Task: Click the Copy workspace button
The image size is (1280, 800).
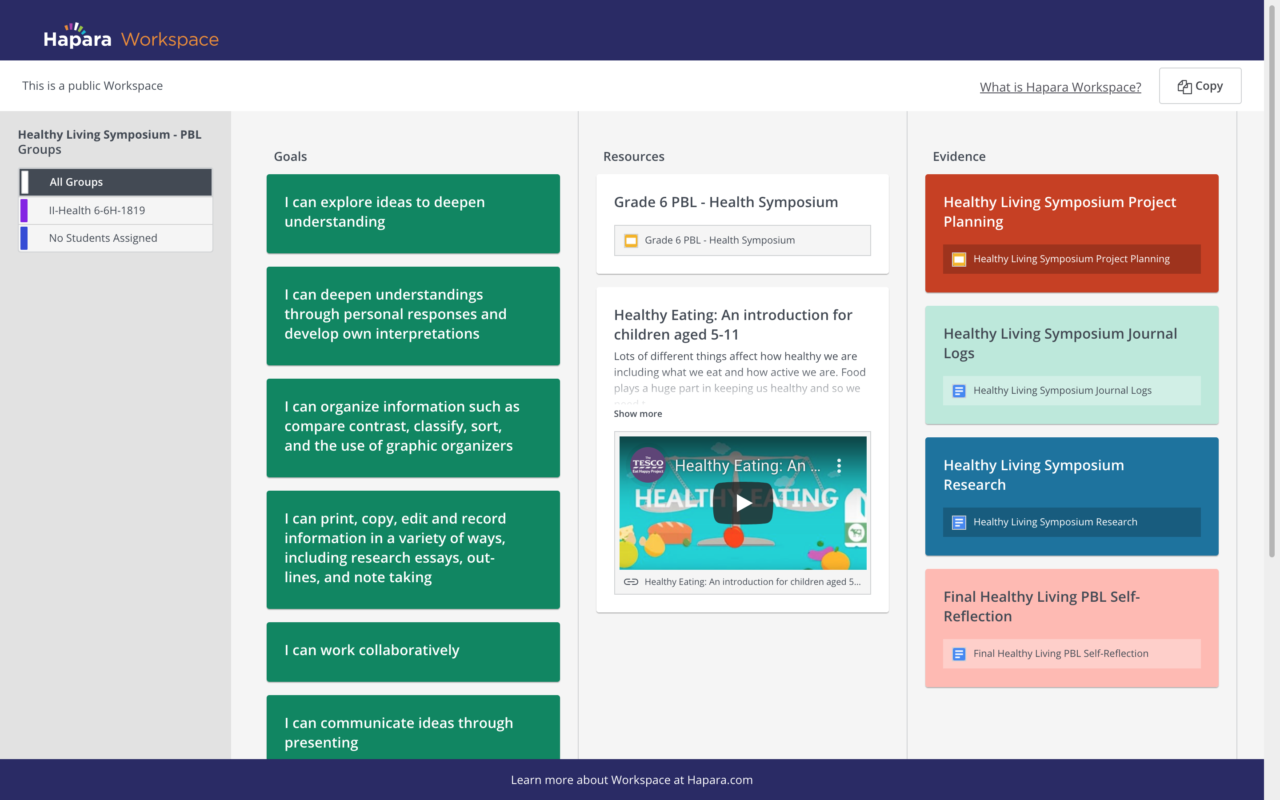Action: pyautogui.click(x=1199, y=86)
